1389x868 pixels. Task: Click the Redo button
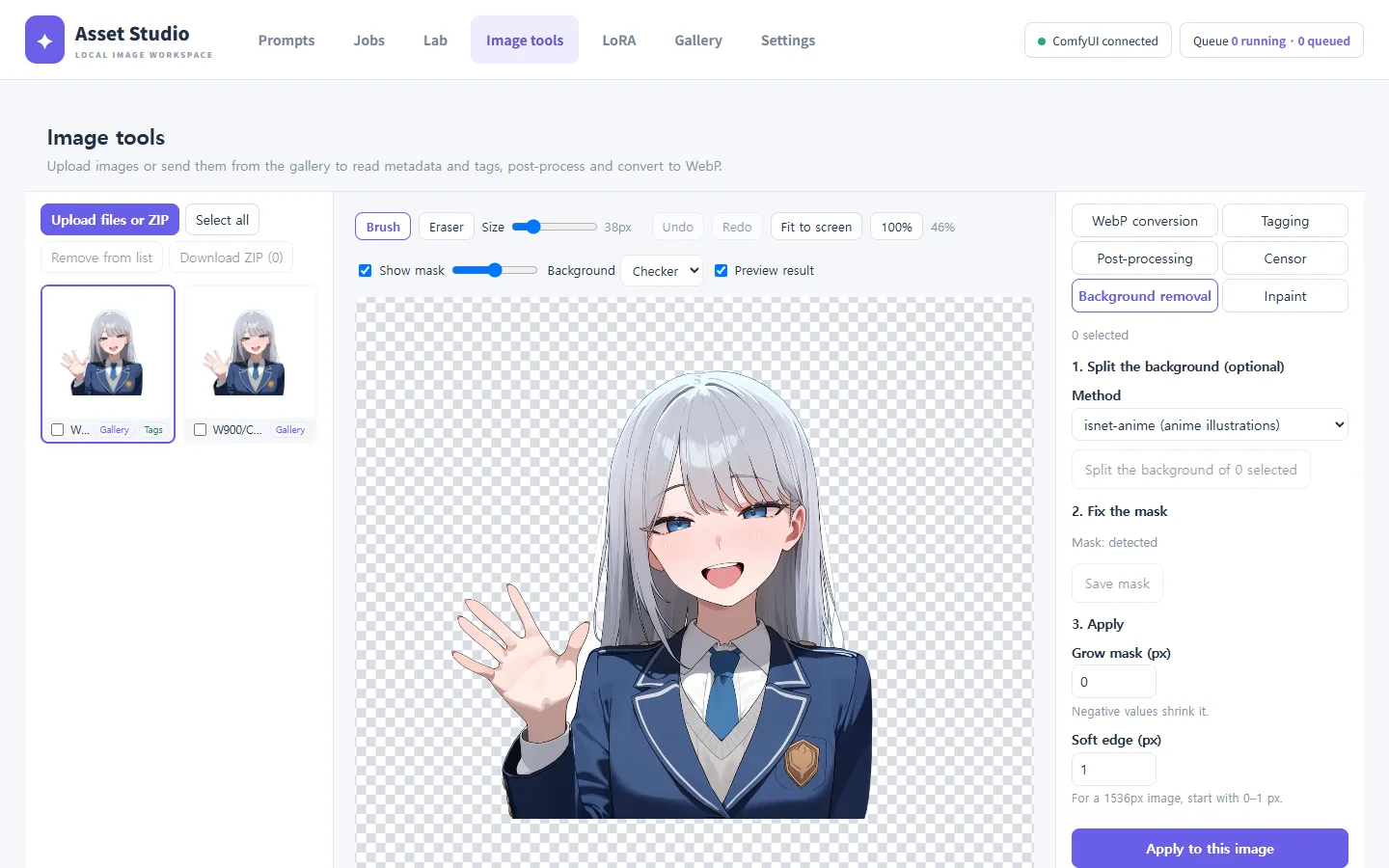click(x=737, y=227)
